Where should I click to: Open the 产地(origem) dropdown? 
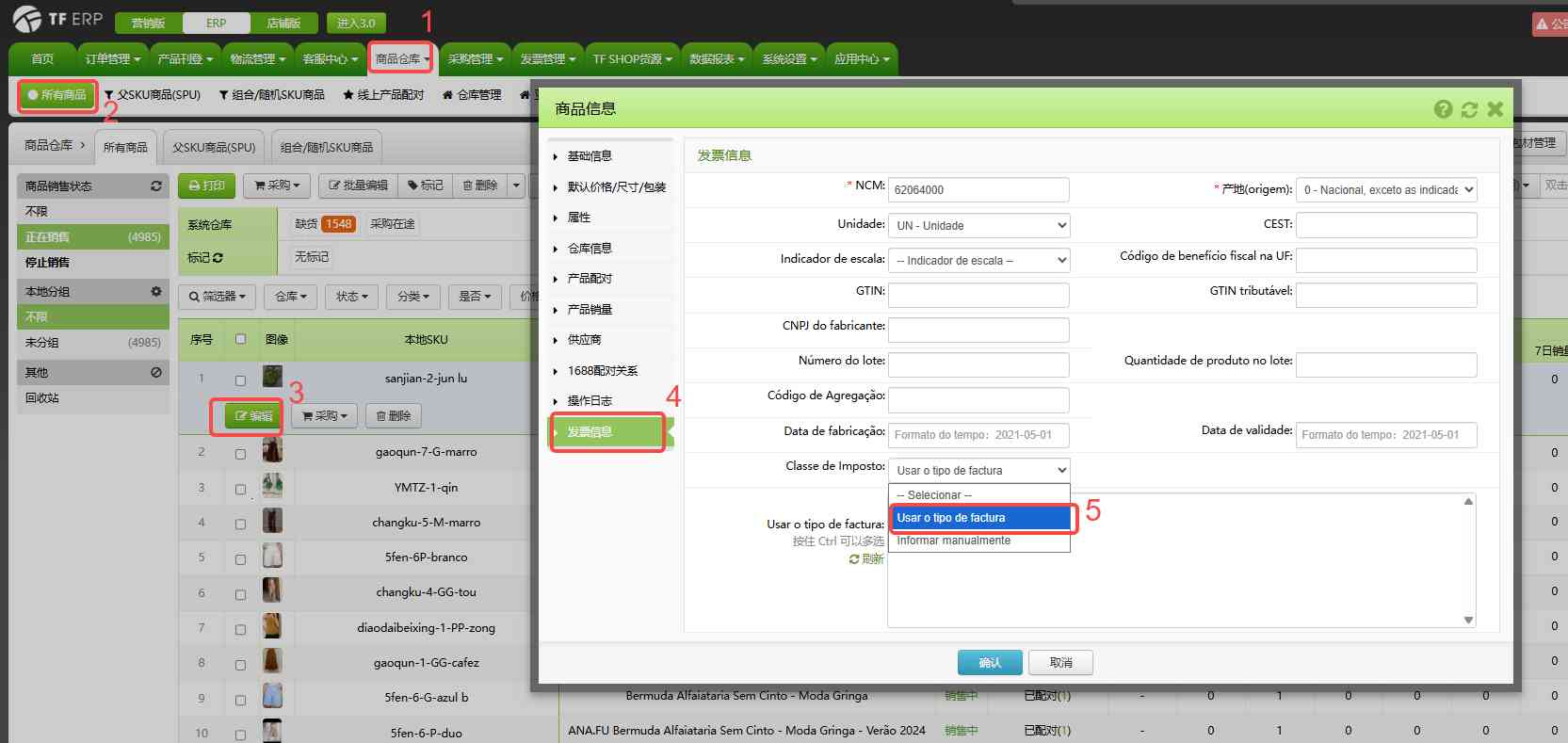point(1385,190)
